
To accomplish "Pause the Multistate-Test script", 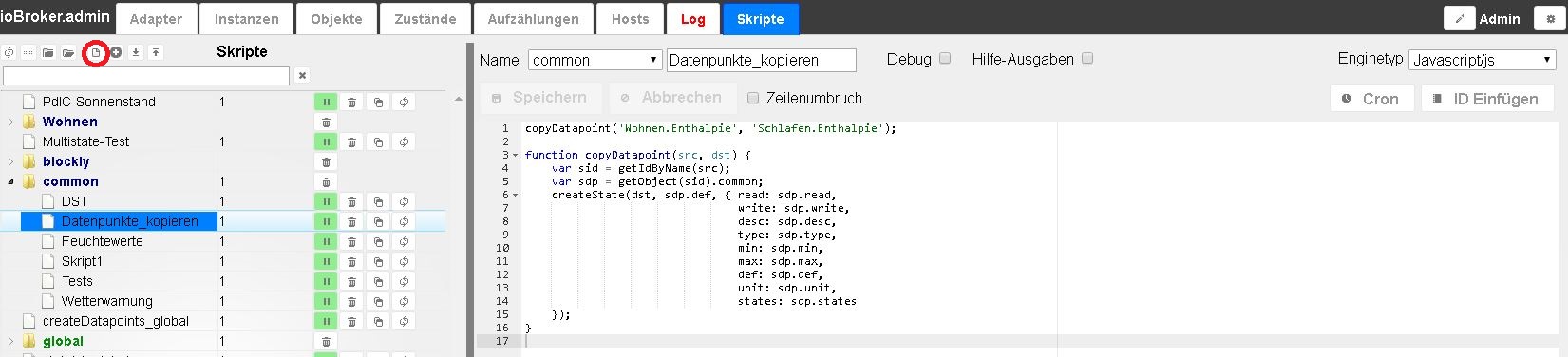I will [326, 141].
